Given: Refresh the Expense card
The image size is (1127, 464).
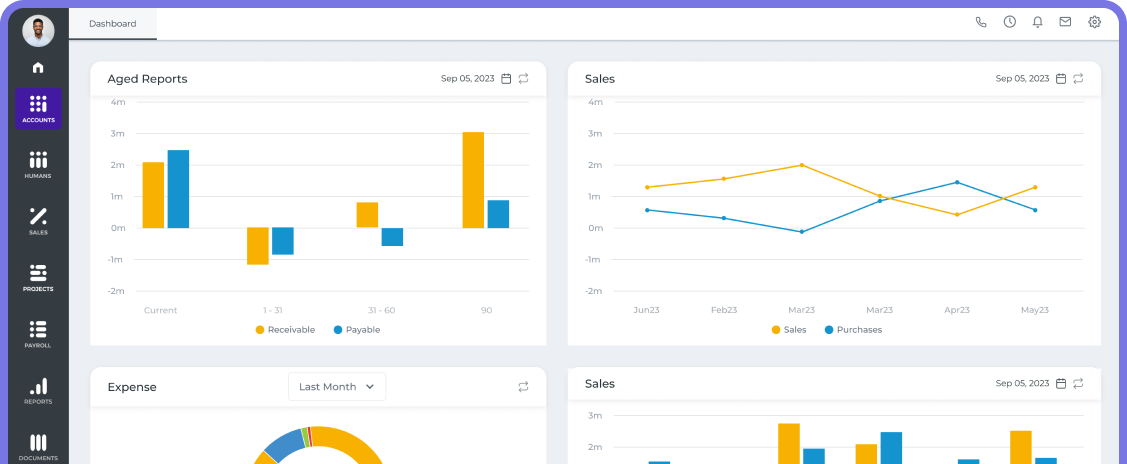Looking at the screenshot, I should 523,386.
